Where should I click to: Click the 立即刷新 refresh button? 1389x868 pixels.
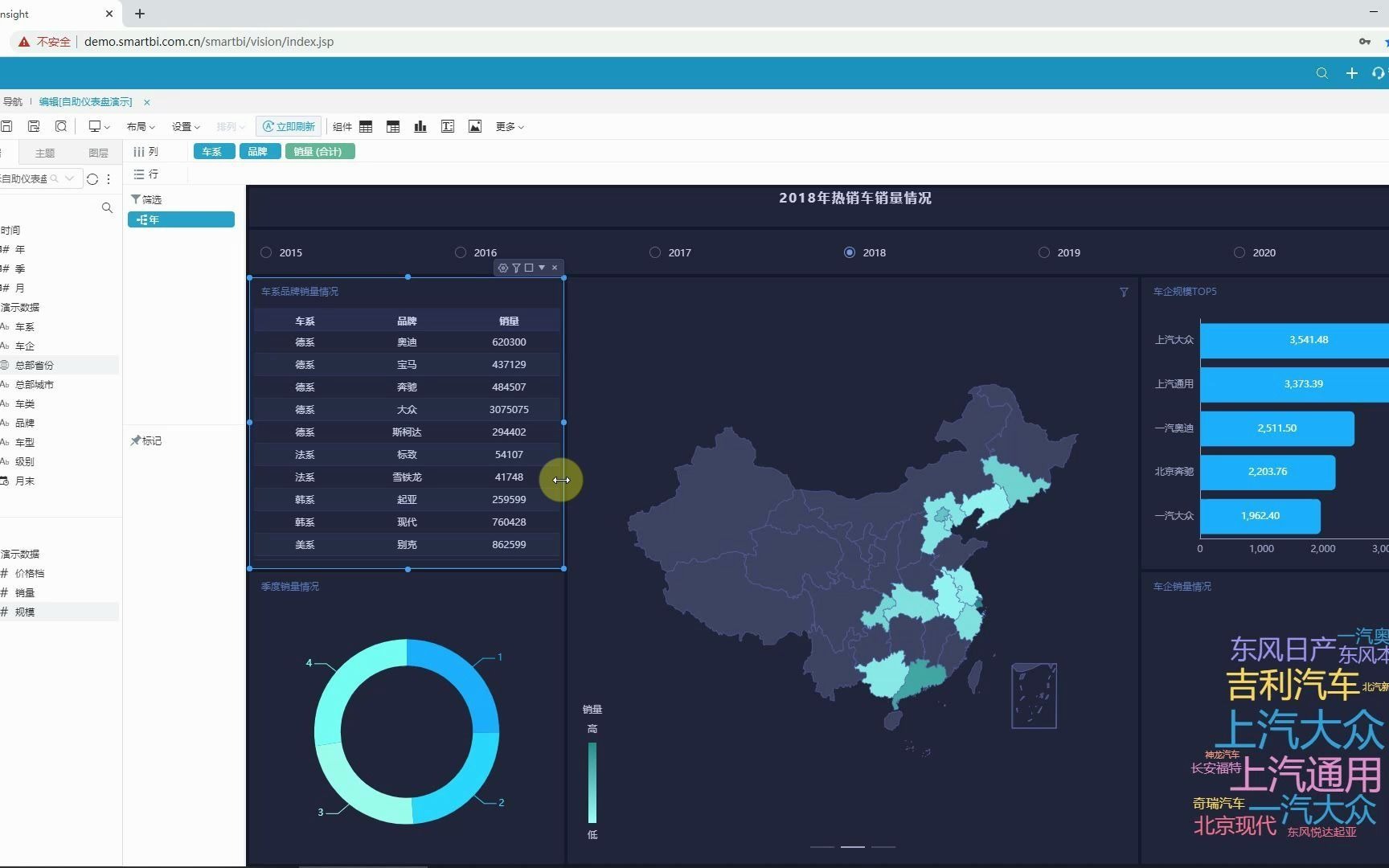(x=288, y=126)
